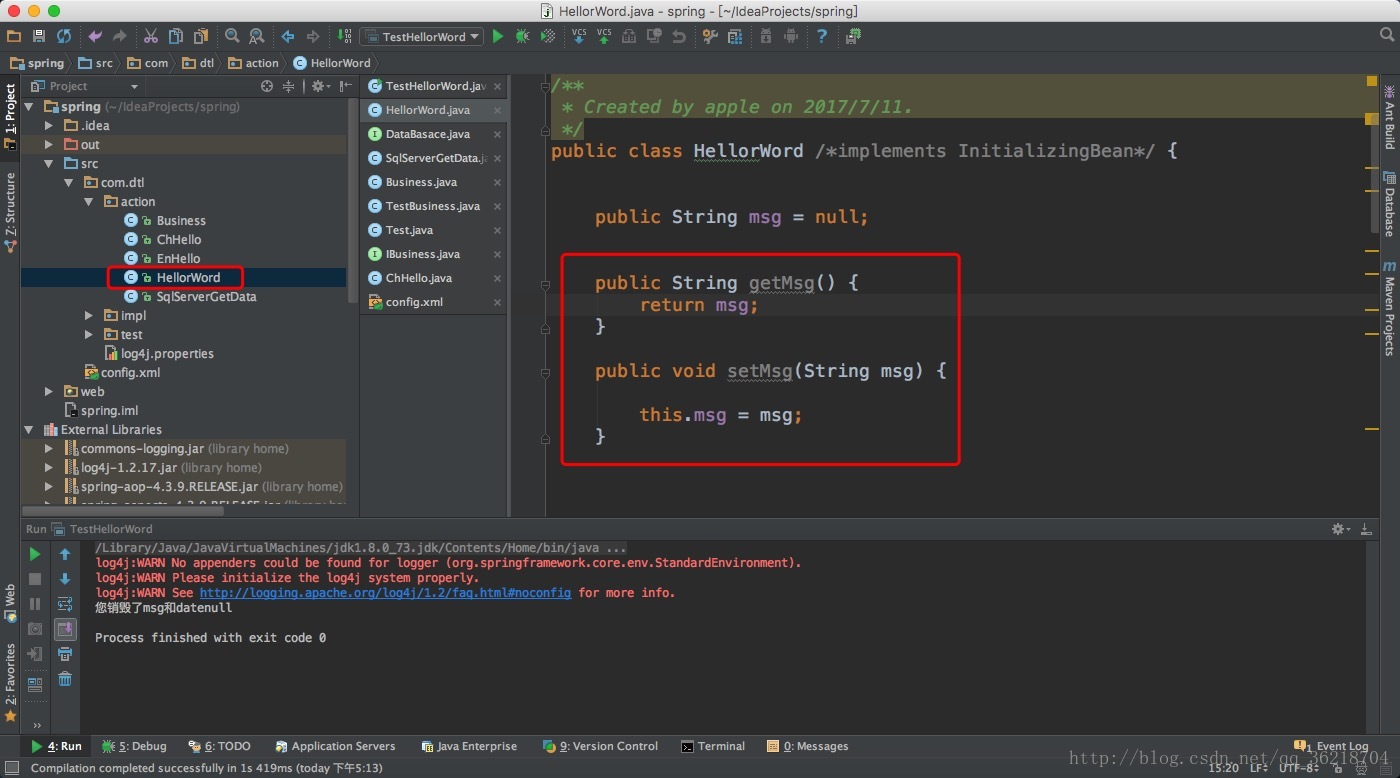Collapse the src folder
The image size is (1400, 778).
[x=48, y=163]
